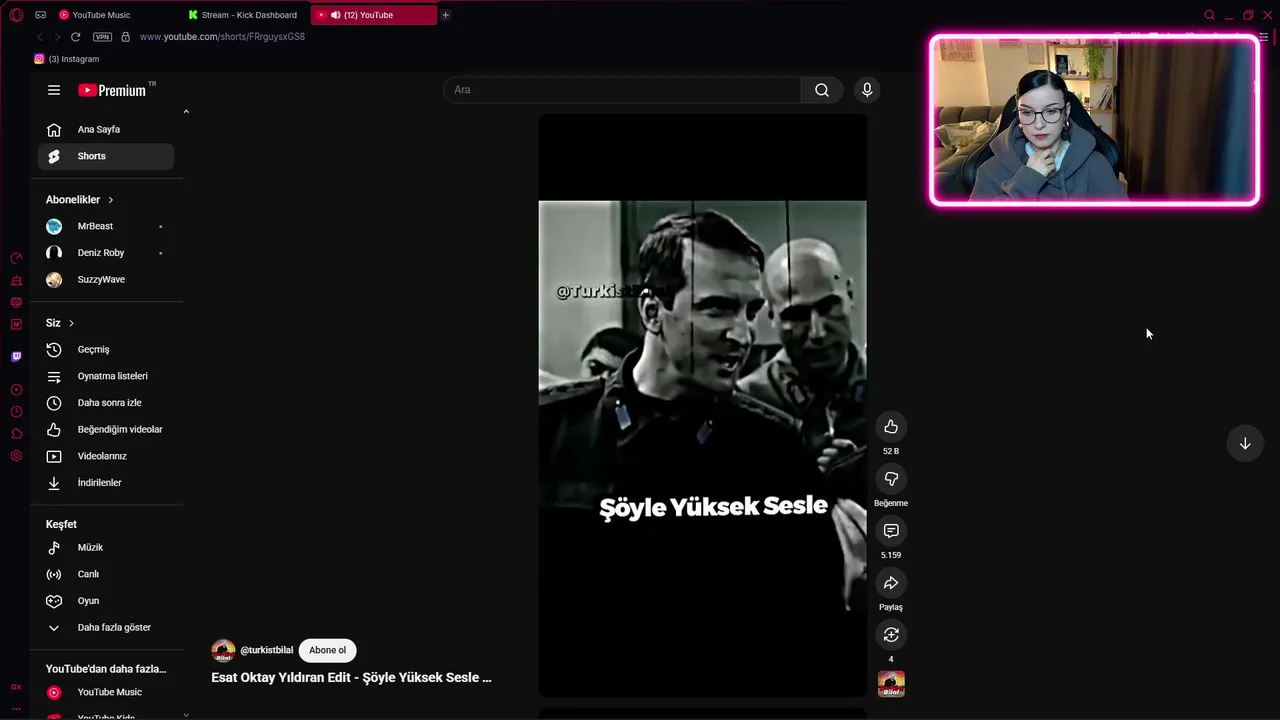Open Daha sonra izle
This screenshot has width=1280, height=720.
[106, 402]
